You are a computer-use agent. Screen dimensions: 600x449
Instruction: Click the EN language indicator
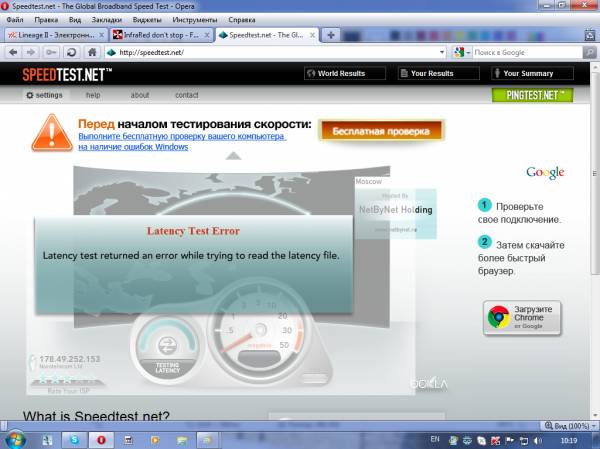click(435, 439)
